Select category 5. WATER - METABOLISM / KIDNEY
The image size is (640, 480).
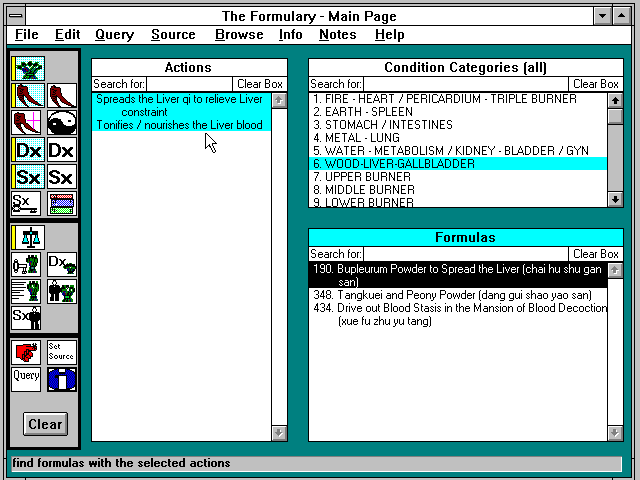click(x=451, y=151)
